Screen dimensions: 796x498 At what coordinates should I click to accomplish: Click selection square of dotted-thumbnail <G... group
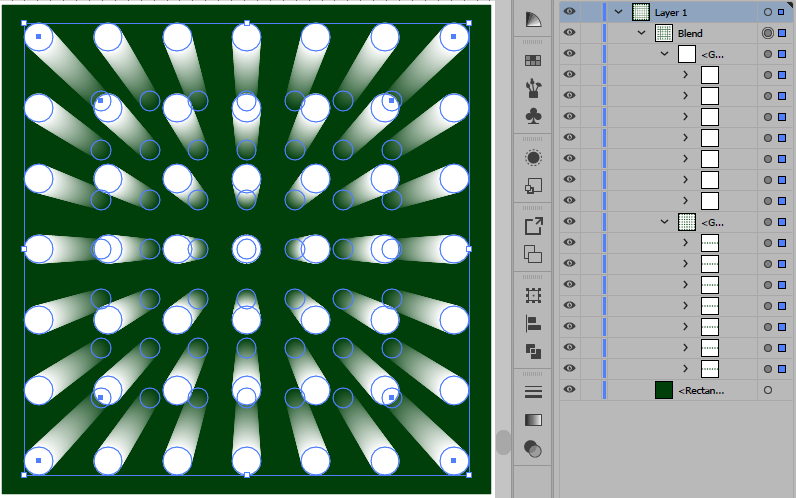[x=782, y=222]
